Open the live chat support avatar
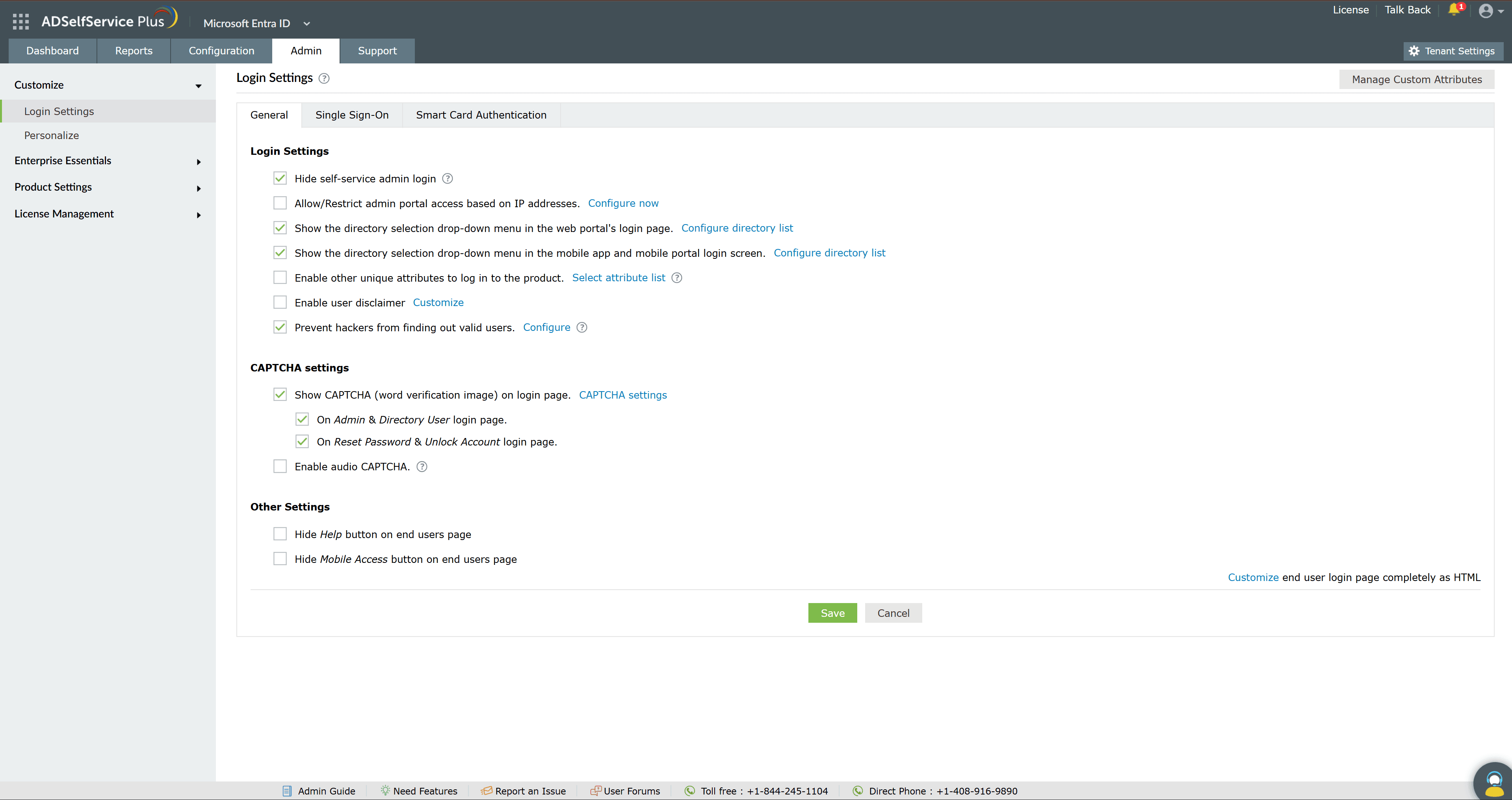This screenshot has height=800, width=1512. pos(1494,782)
